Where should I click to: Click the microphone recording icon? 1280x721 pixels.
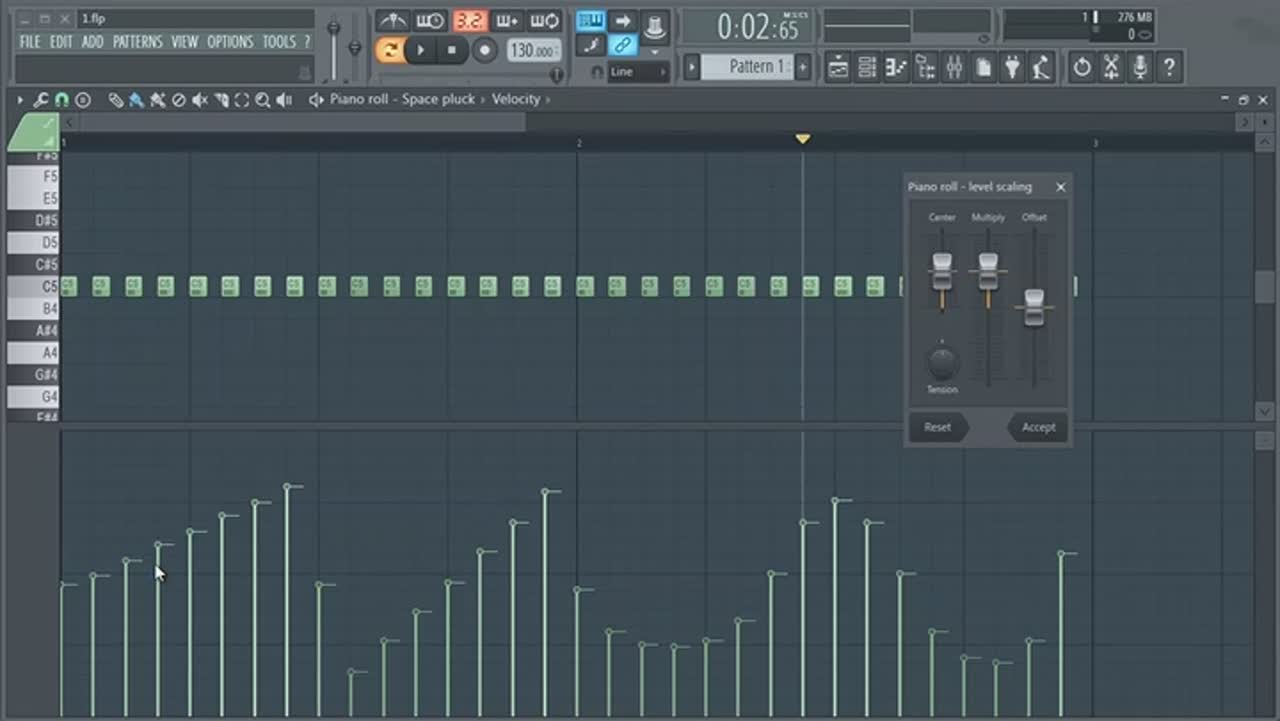coord(1139,68)
